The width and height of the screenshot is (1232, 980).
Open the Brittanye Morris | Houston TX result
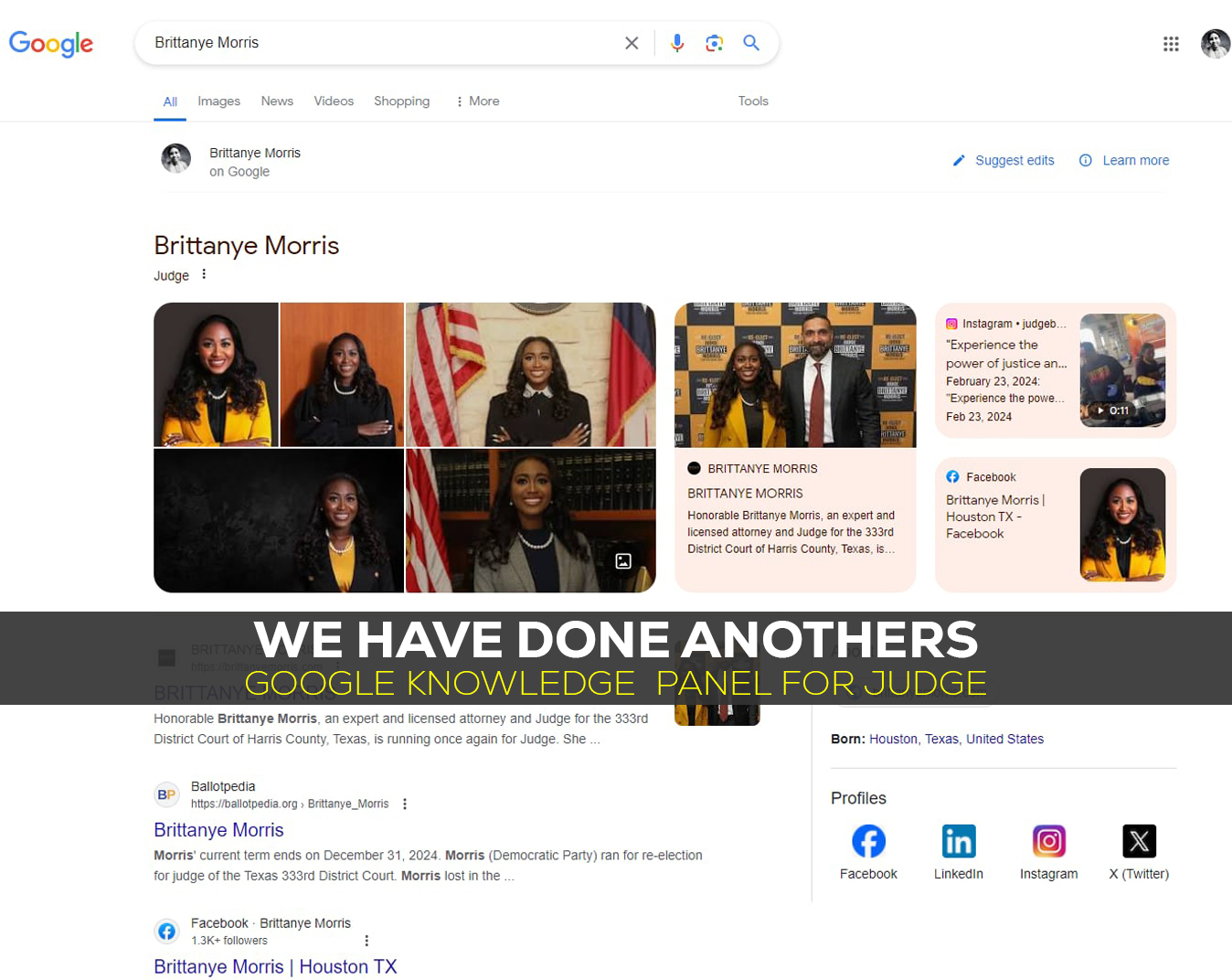tap(275, 967)
